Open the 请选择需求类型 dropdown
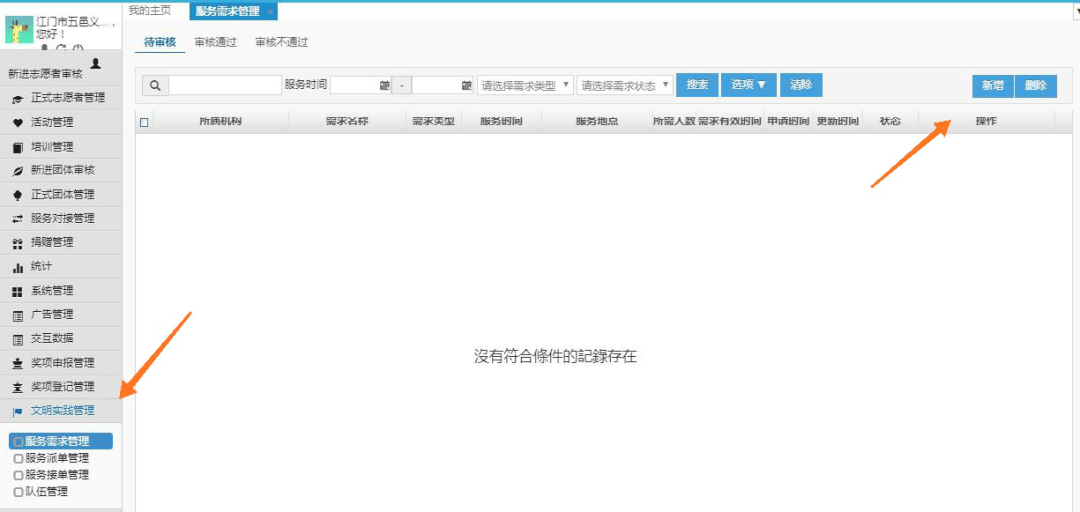 click(526, 85)
